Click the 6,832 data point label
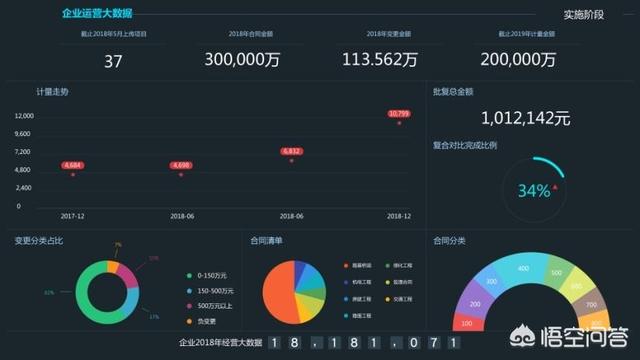Screen dimensions: 640x360 (x=291, y=151)
